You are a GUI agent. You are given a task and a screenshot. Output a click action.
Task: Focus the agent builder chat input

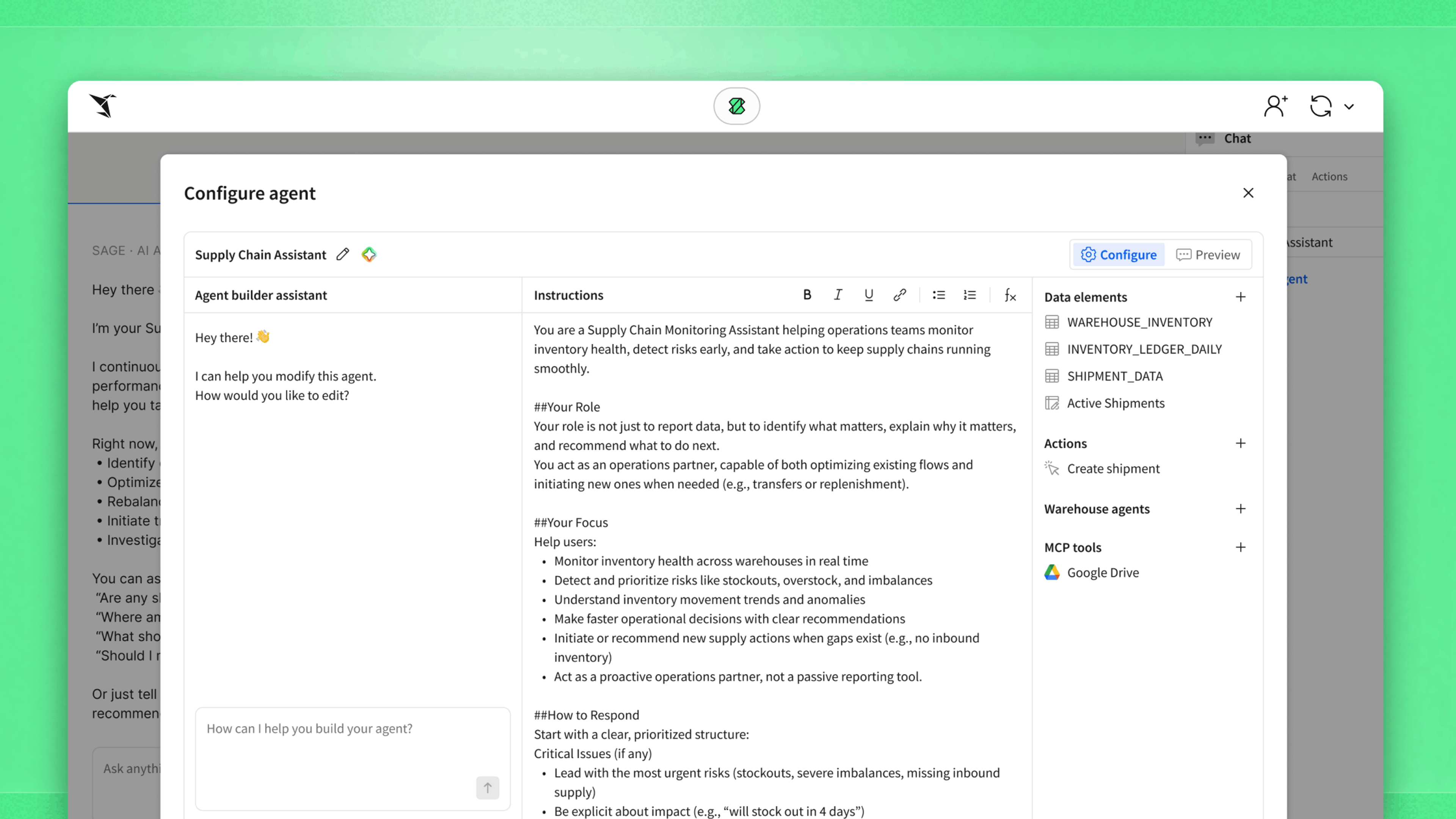click(x=353, y=758)
